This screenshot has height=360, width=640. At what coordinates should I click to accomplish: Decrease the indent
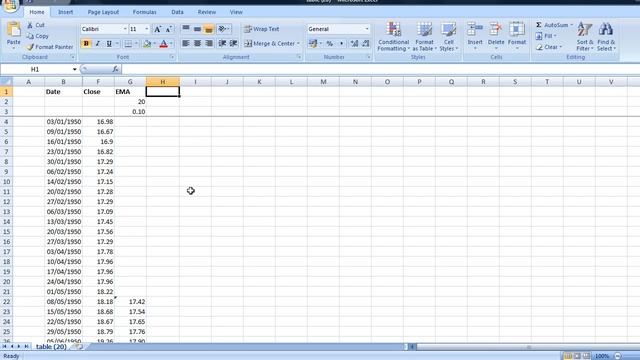tap(222, 44)
